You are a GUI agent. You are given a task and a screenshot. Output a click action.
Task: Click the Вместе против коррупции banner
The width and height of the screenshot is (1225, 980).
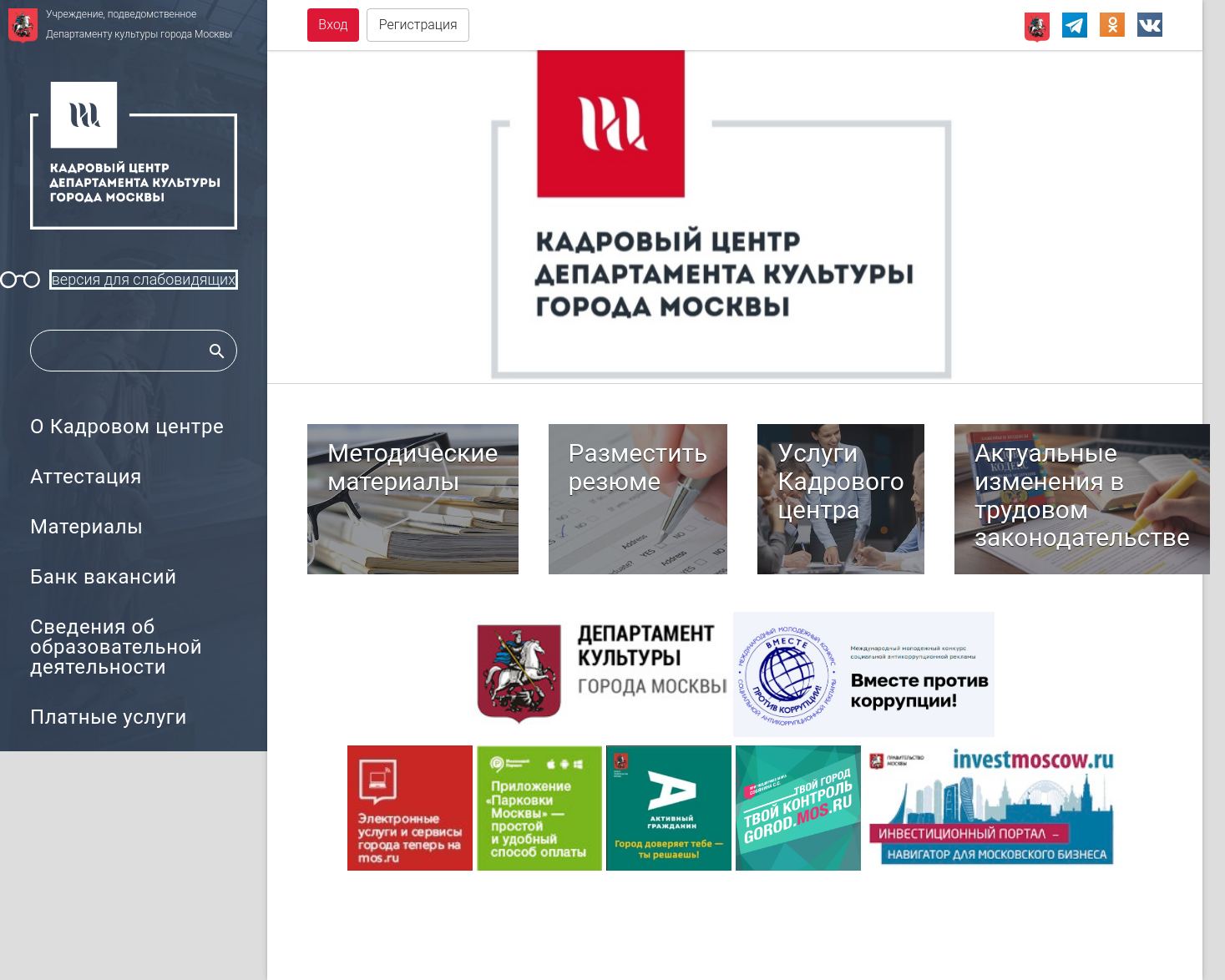tap(863, 674)
